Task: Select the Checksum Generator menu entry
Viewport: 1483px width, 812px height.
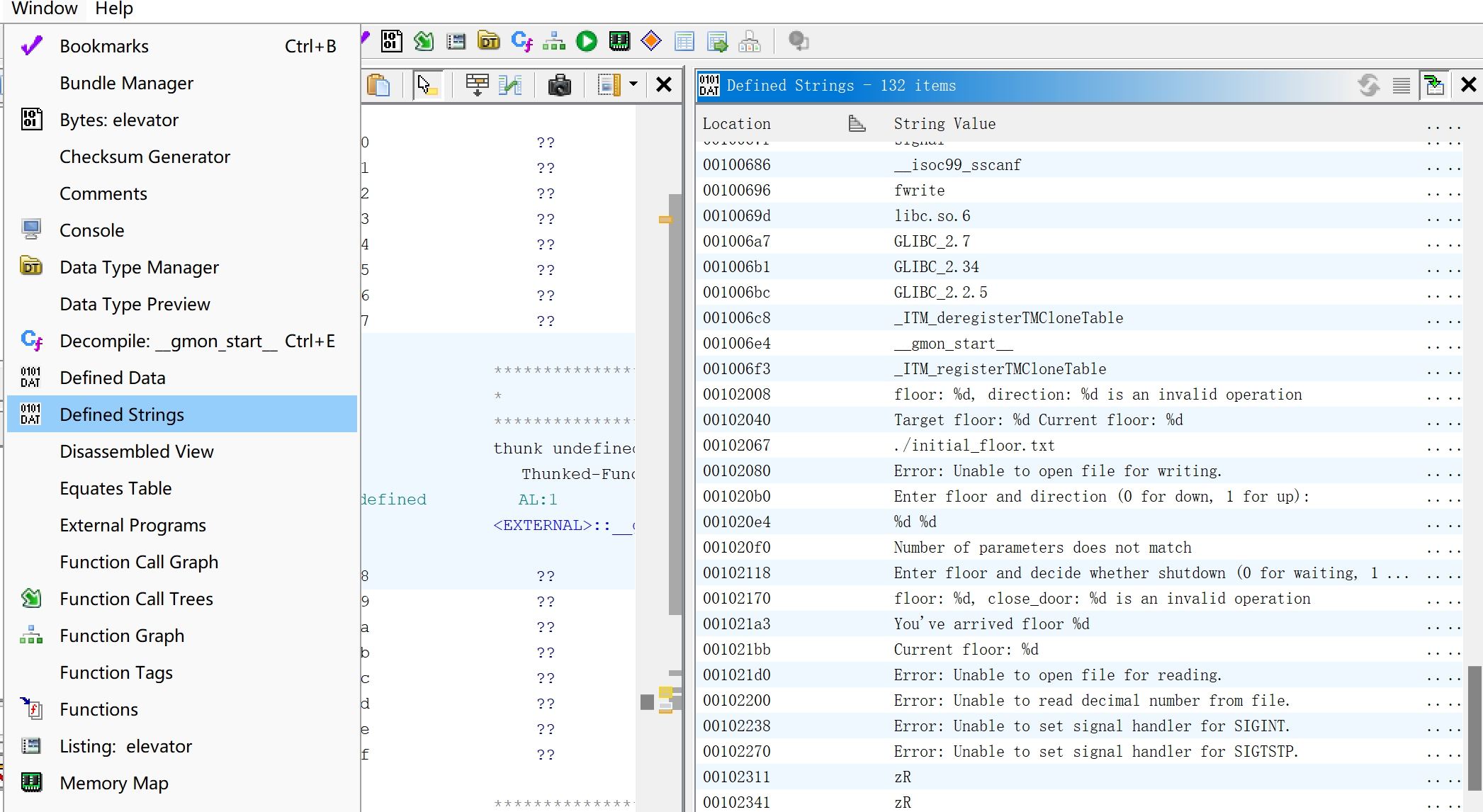Action: (x=181, y=157)
